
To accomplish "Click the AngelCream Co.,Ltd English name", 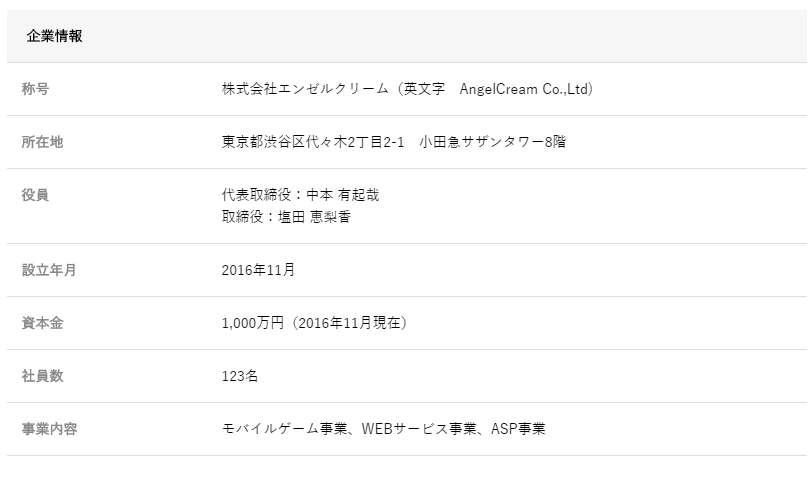I will click(x=525, y=89).
